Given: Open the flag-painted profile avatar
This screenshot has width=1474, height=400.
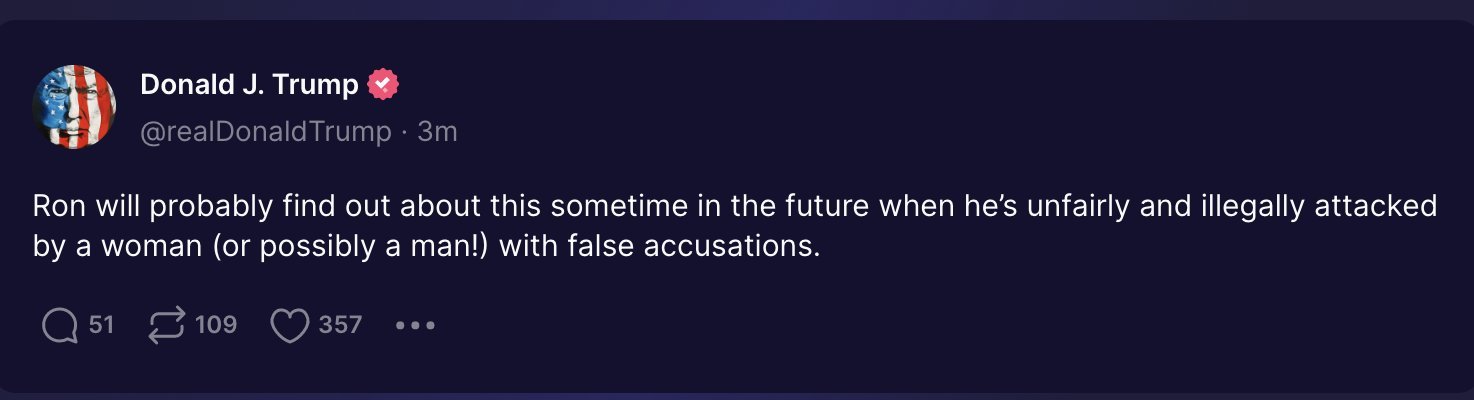Looking at the screenshot, I should [74, 107].
